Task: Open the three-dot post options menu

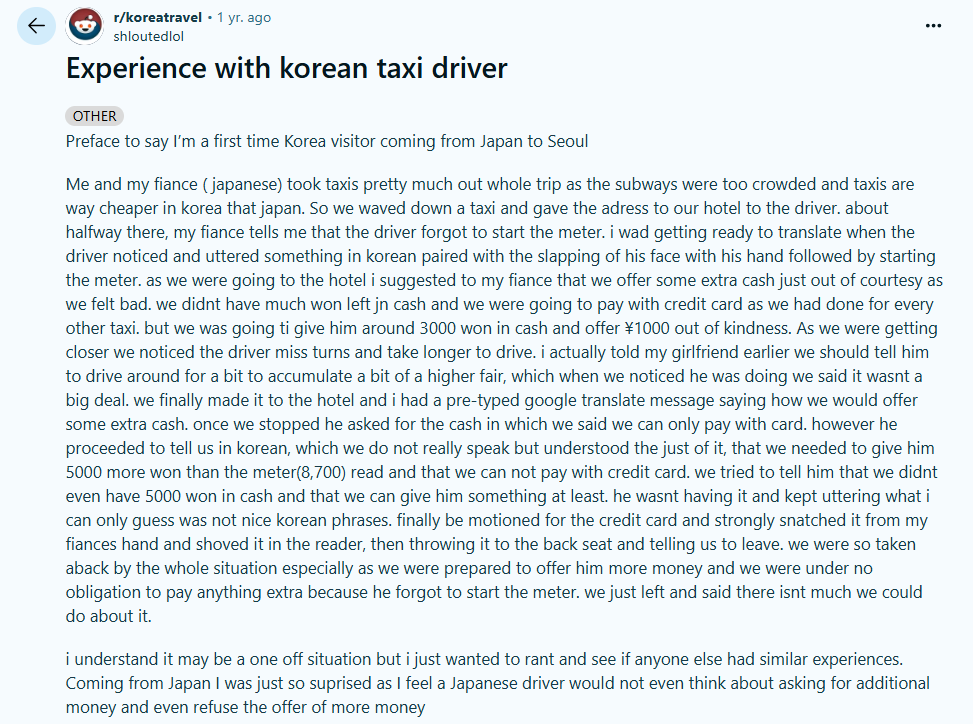Action: (x=933, y=25)
